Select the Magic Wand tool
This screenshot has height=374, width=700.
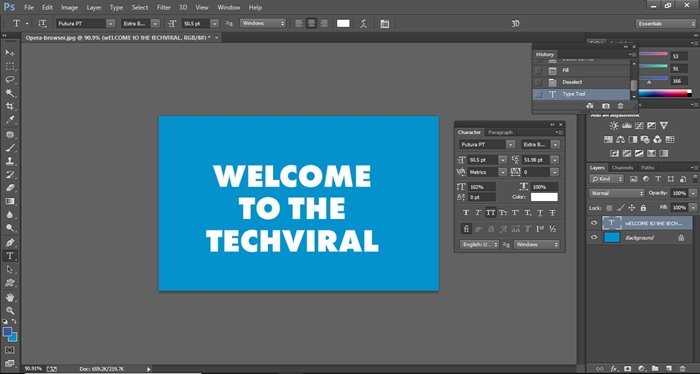point(10,93)
